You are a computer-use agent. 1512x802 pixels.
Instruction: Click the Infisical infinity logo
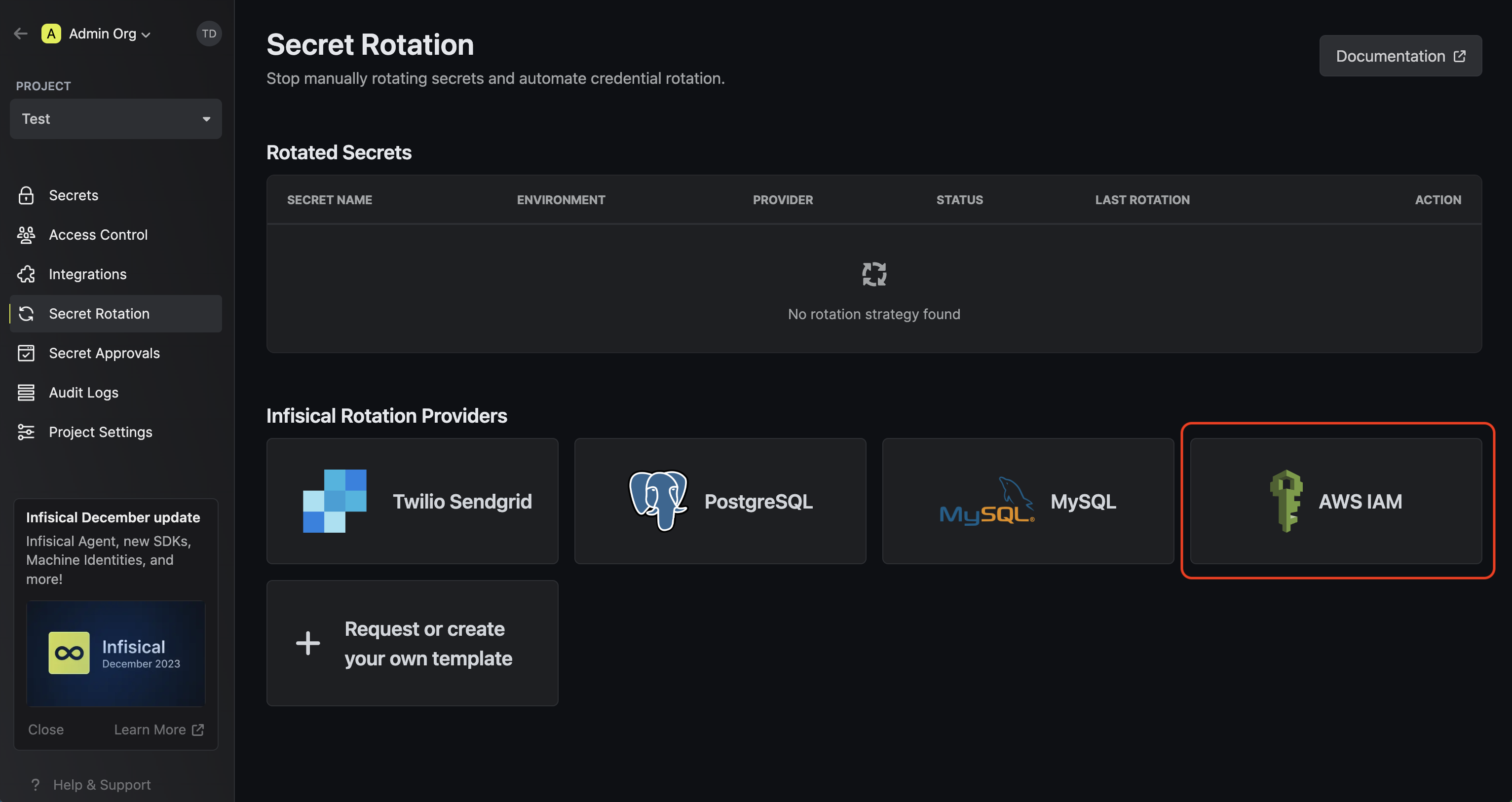pyautogui.click(x=69, y=653)
